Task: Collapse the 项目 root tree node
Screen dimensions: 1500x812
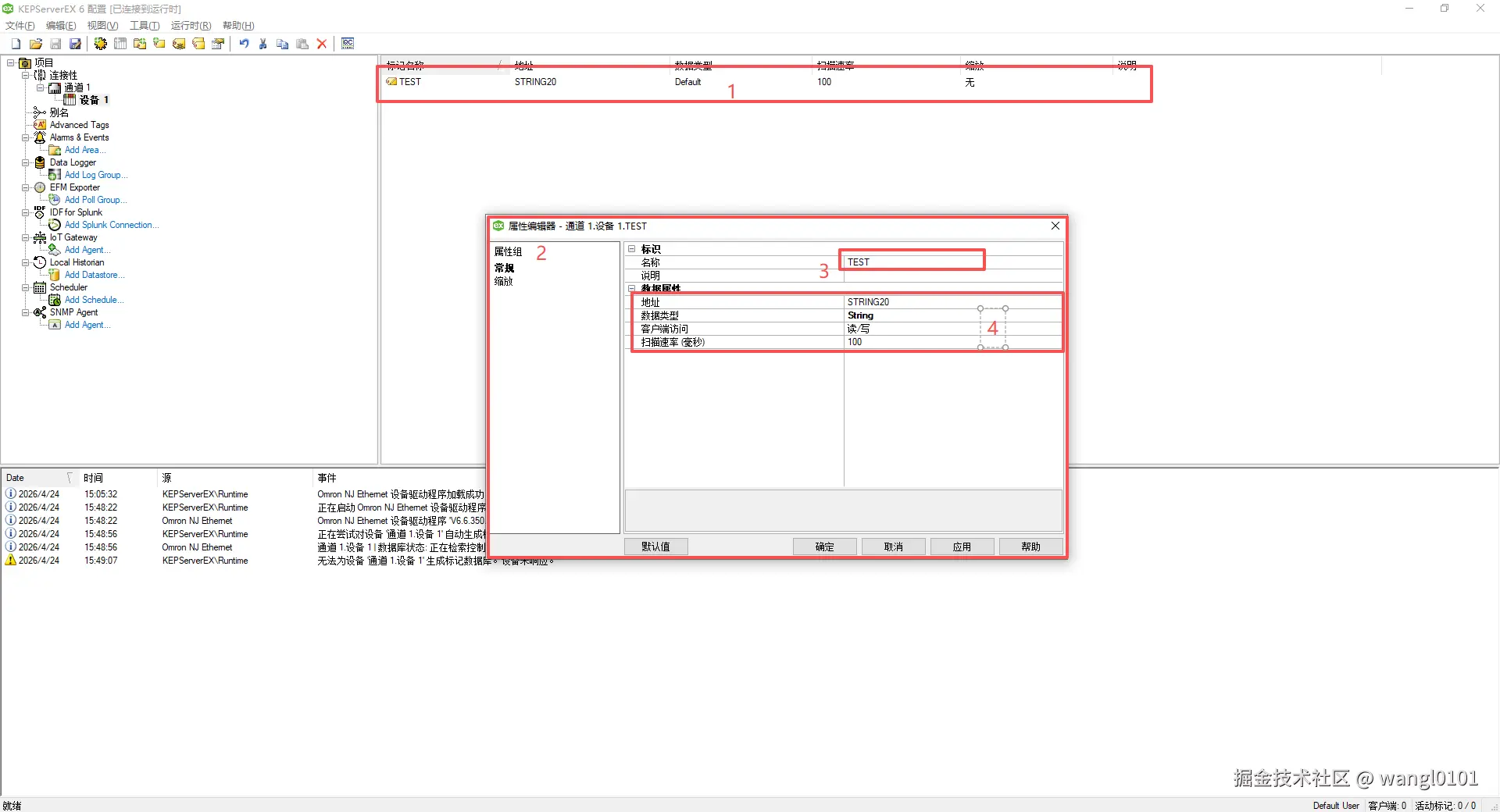Action: (x=10, y=62)
